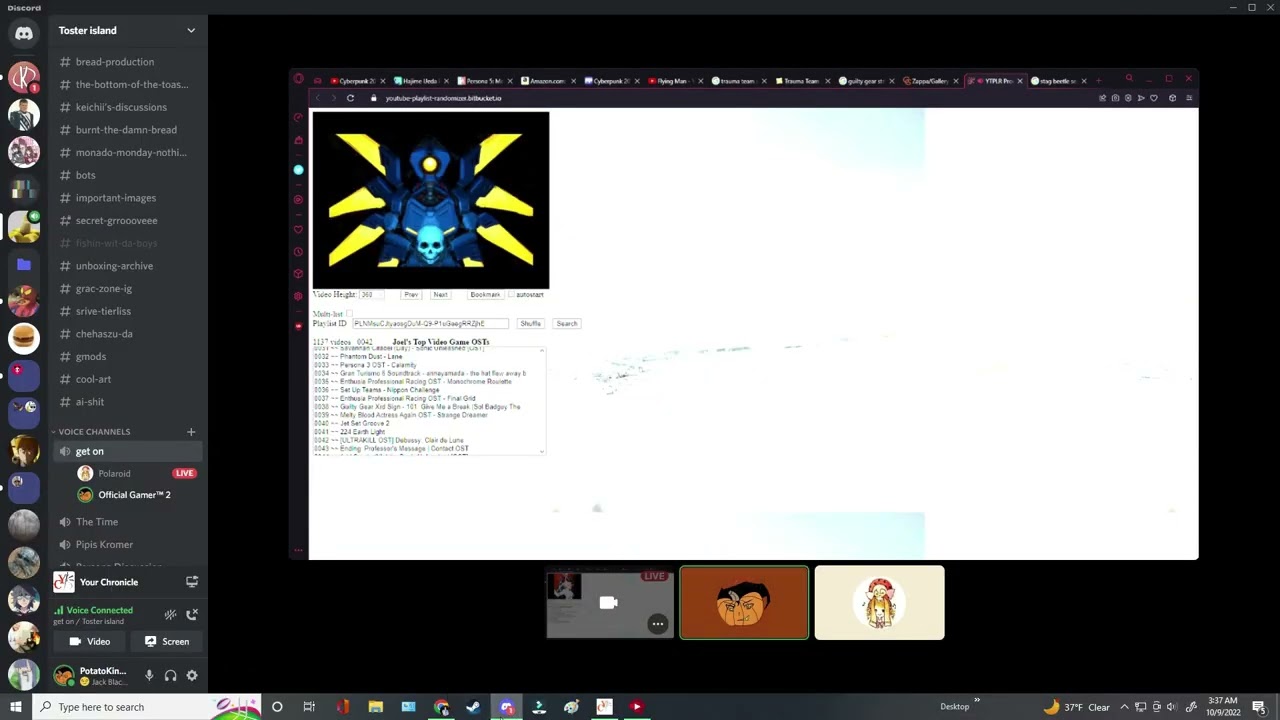Share screen with Screen button
The width and height of the screenshot is (1280, 720).
pyautogui.click(x=166, y=642)
